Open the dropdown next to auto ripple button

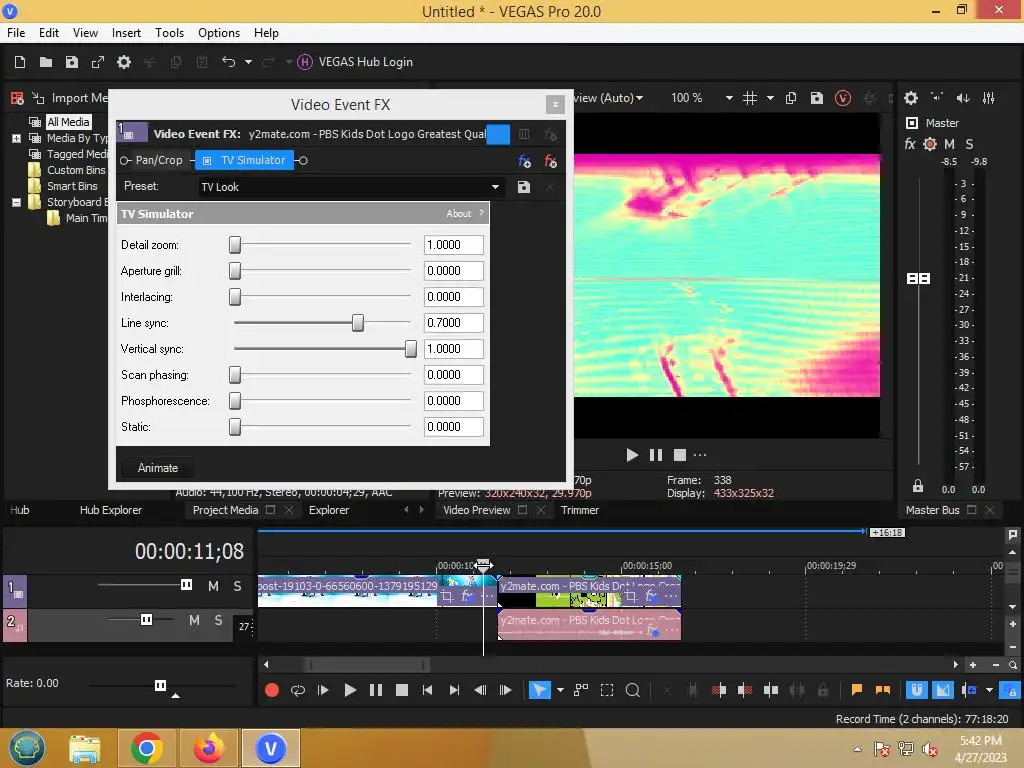[989, 690]
